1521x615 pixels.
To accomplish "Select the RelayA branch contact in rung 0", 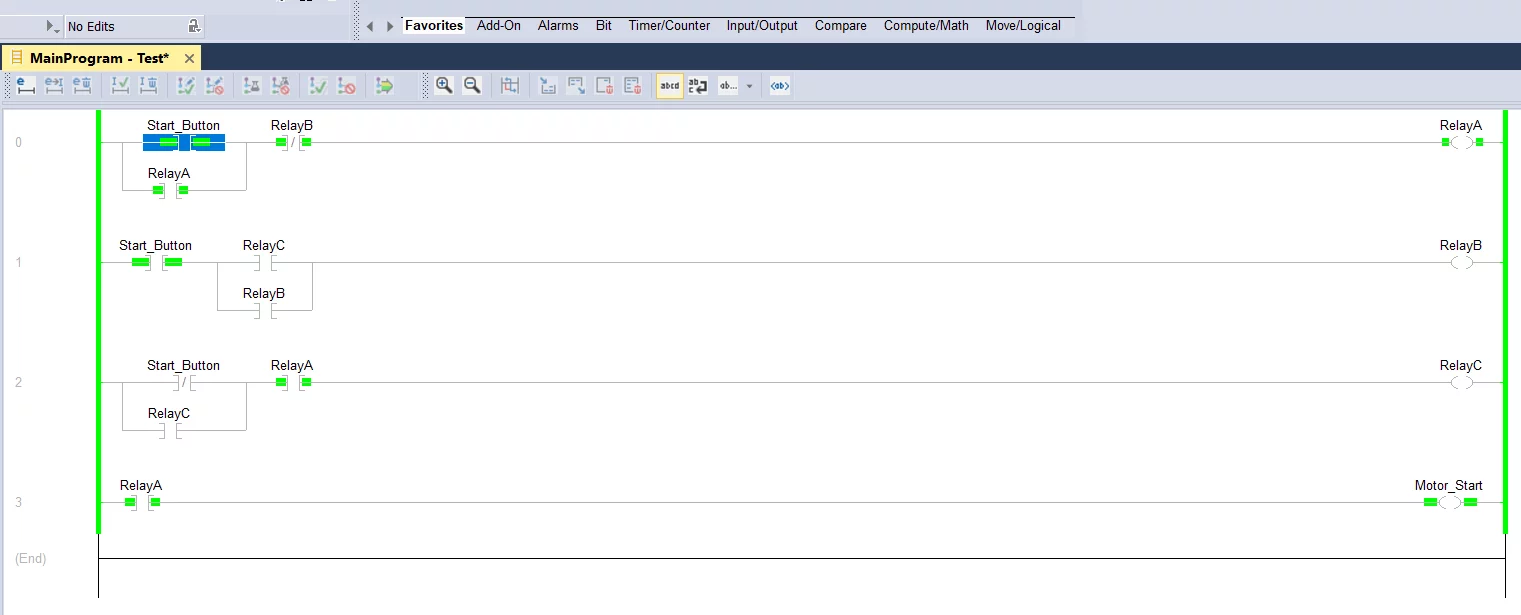I will pos(169,190).
